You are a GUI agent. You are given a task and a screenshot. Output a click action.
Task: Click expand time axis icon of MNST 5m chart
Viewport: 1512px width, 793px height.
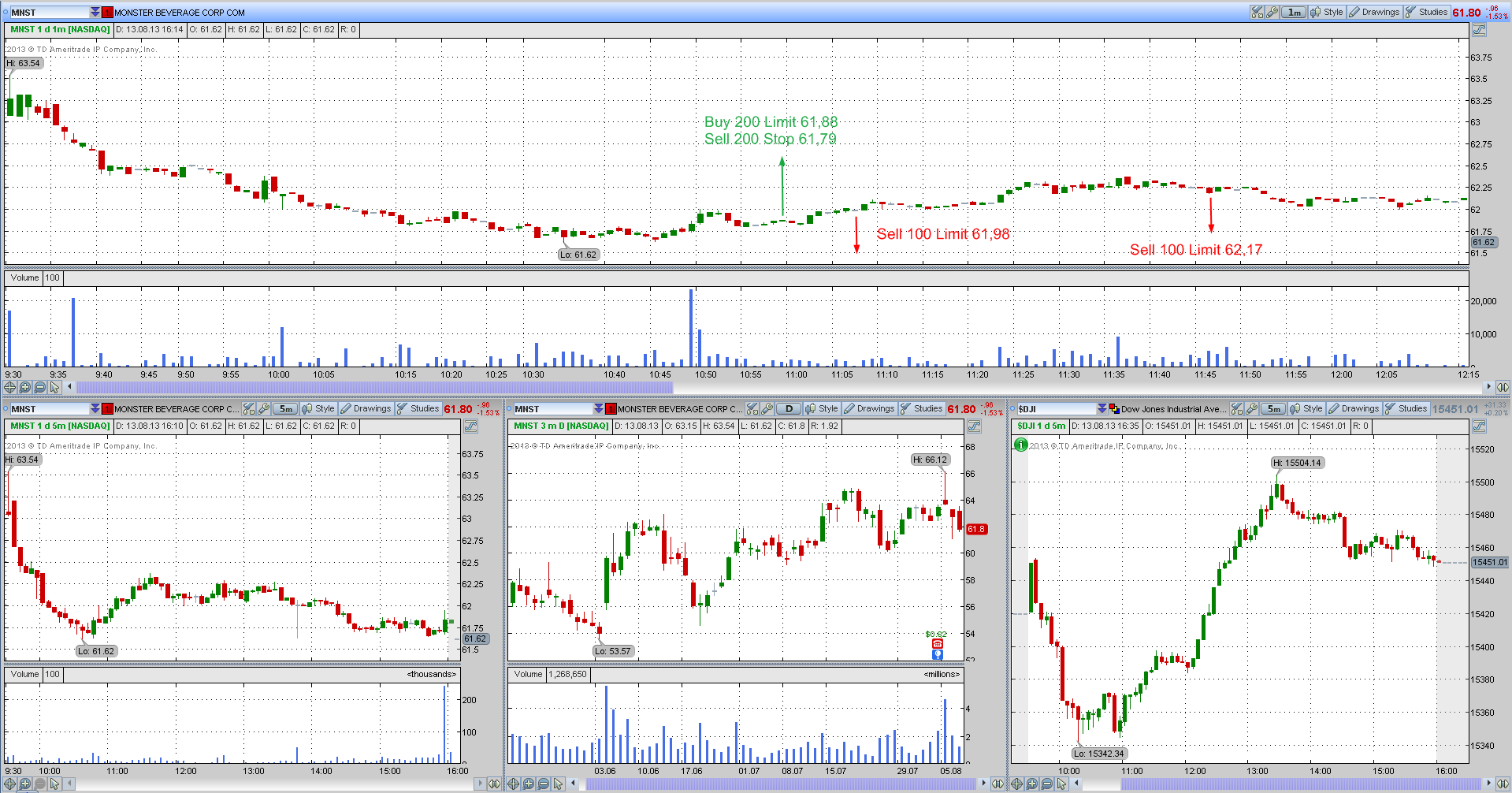[x=494, y=784]
